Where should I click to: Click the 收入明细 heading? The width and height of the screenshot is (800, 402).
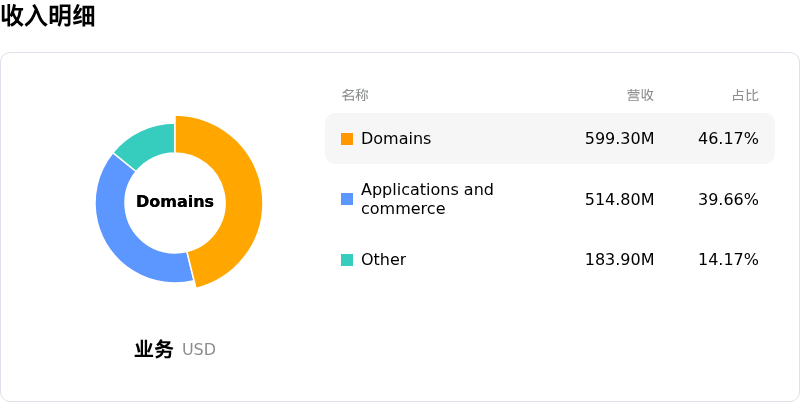[48, 15]
